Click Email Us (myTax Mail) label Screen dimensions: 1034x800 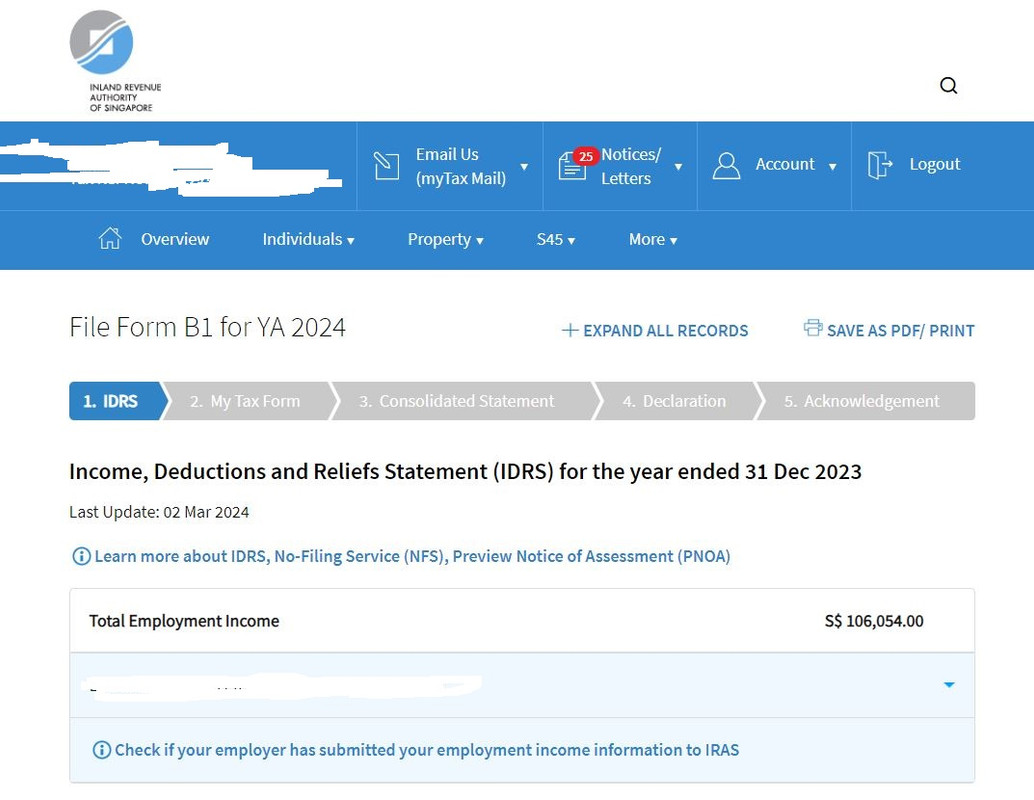point(461,166)
